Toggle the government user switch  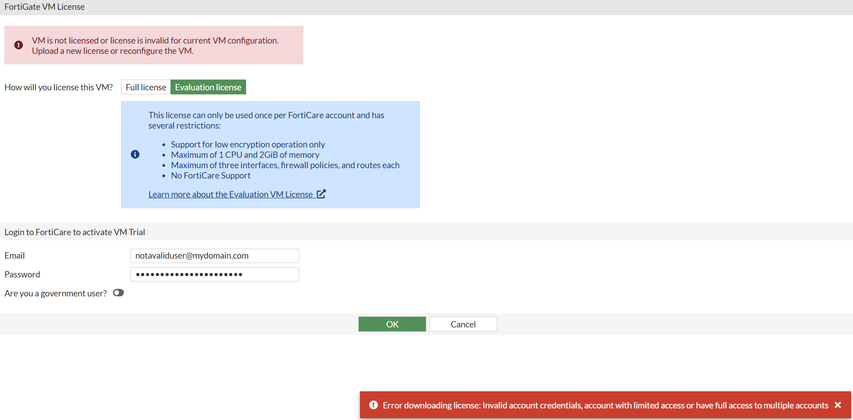[x=118, y=293]
